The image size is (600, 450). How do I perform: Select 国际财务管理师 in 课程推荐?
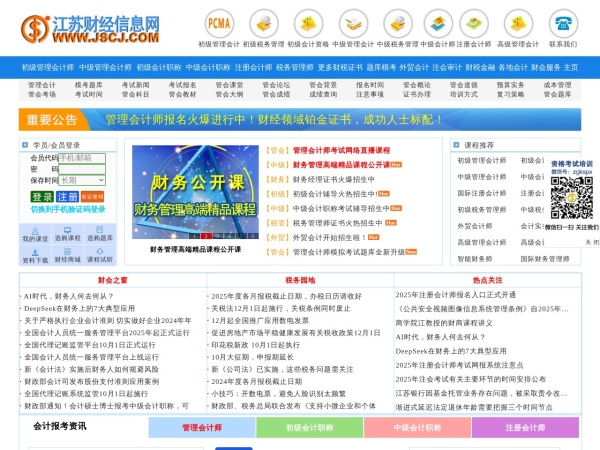[x=545, y=259]
